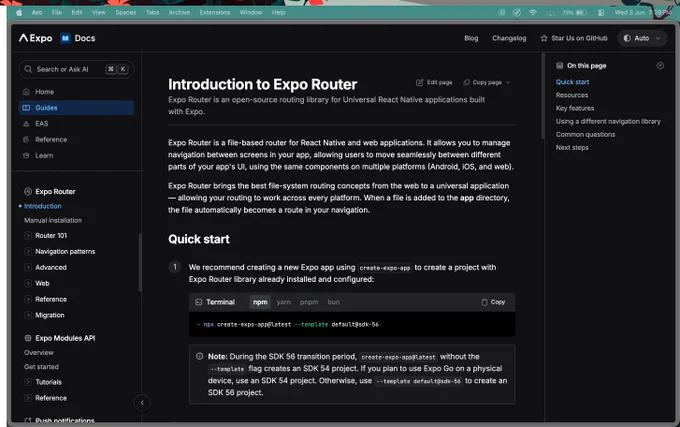Click the circular icon beside On this page

point(660,66)
